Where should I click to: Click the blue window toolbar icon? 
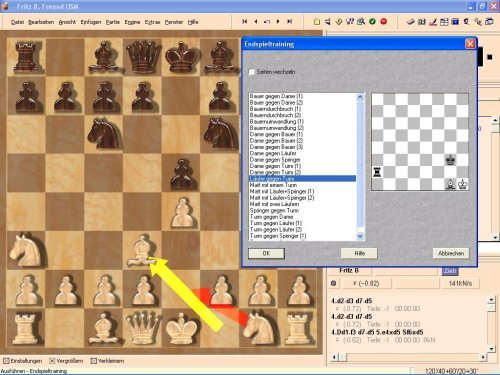click(455, 22)
